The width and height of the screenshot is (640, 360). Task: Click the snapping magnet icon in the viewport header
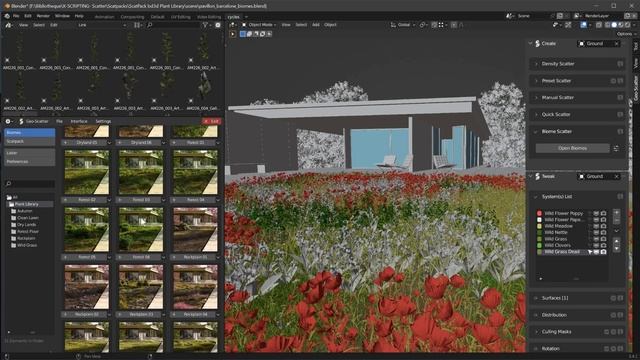pyautogui.click(x=435, y=25)
